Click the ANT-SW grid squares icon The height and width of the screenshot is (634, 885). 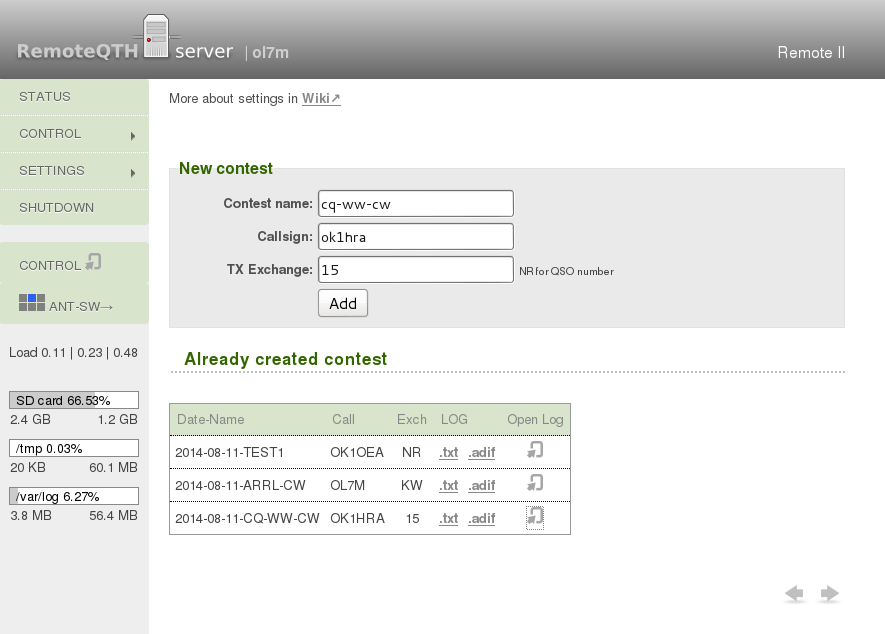[32, 303]
